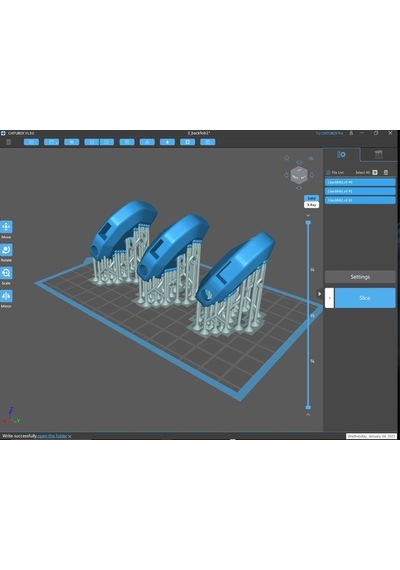Click the arrow above the view cube
400x570 pixels.
pos(299,162)
